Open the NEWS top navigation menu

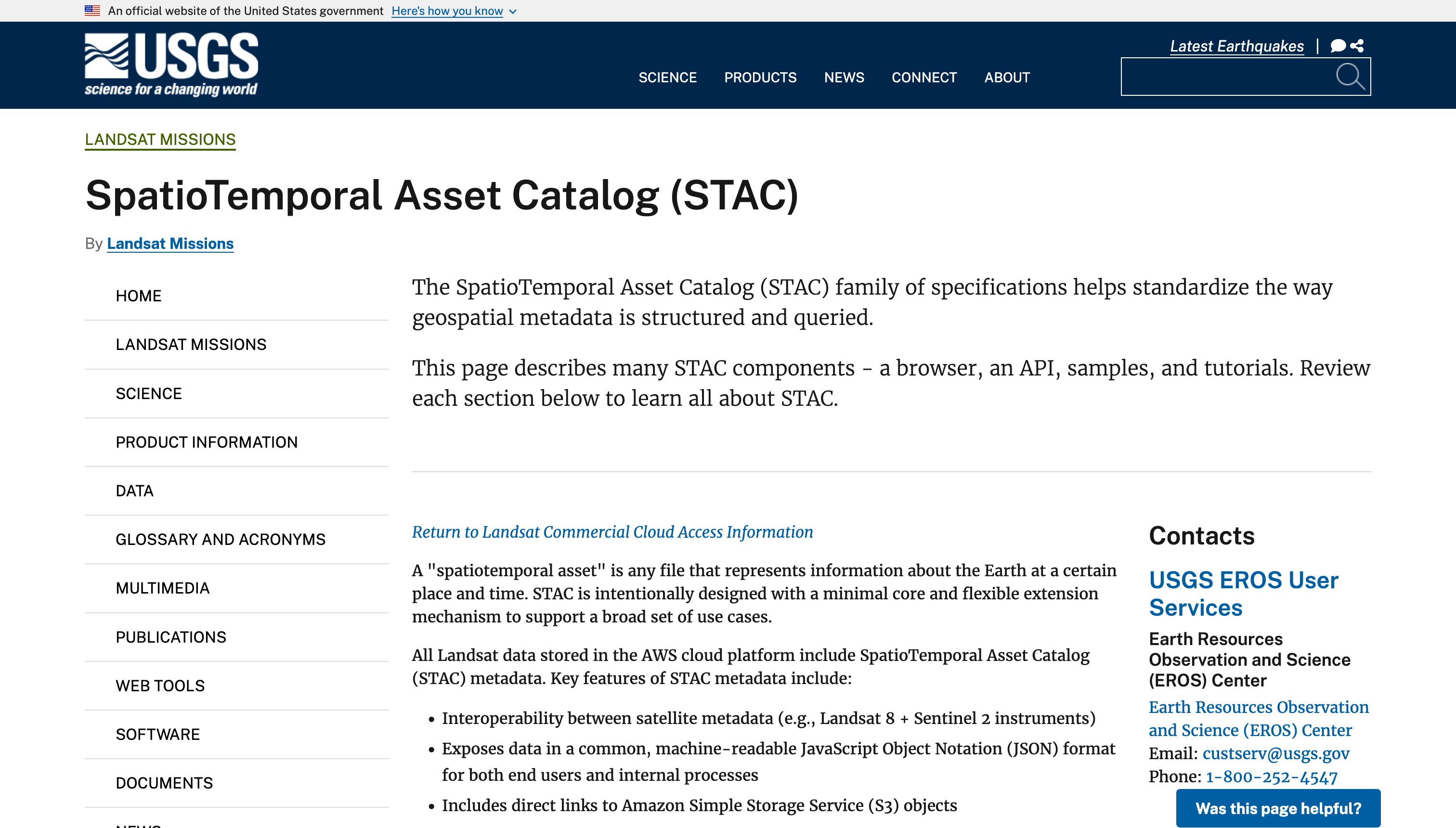click(x=844, y=78)
